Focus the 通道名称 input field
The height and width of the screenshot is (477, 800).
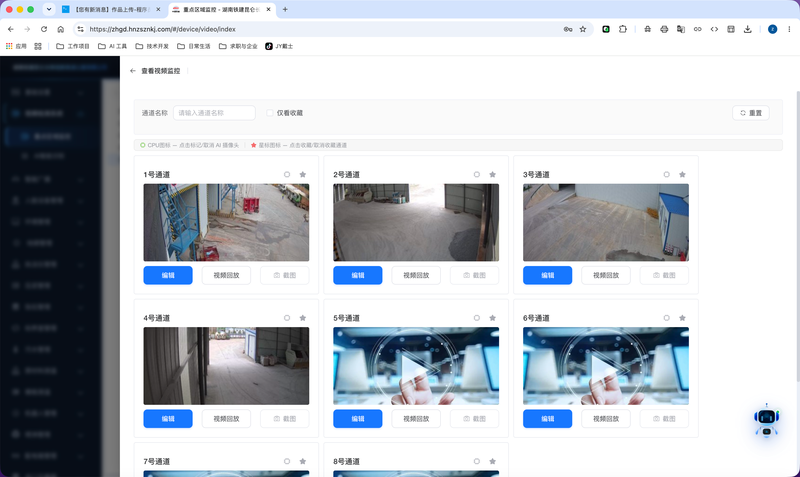coord(214,113)
